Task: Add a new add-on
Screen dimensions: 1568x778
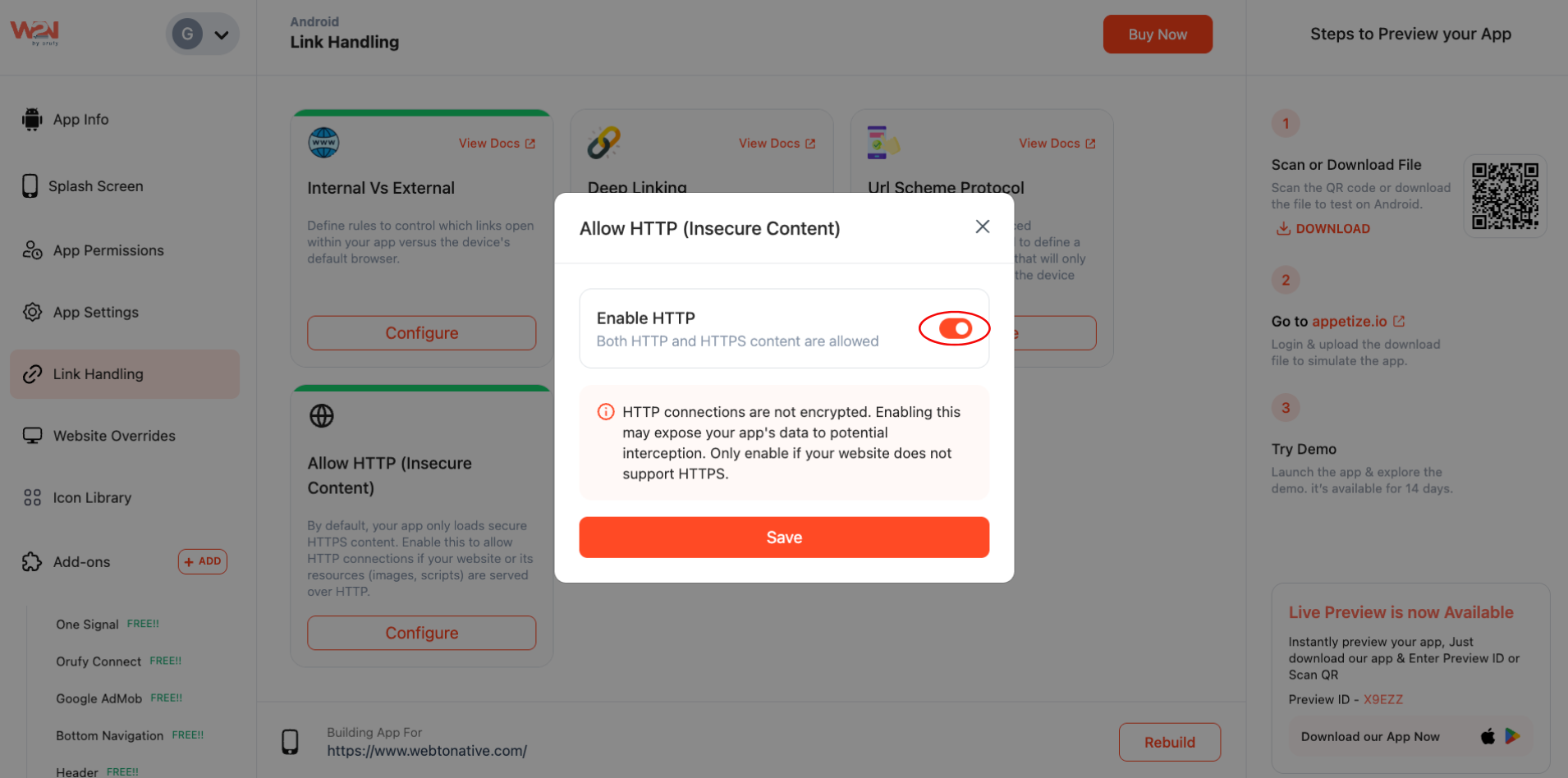Action: tap(202, 561)
